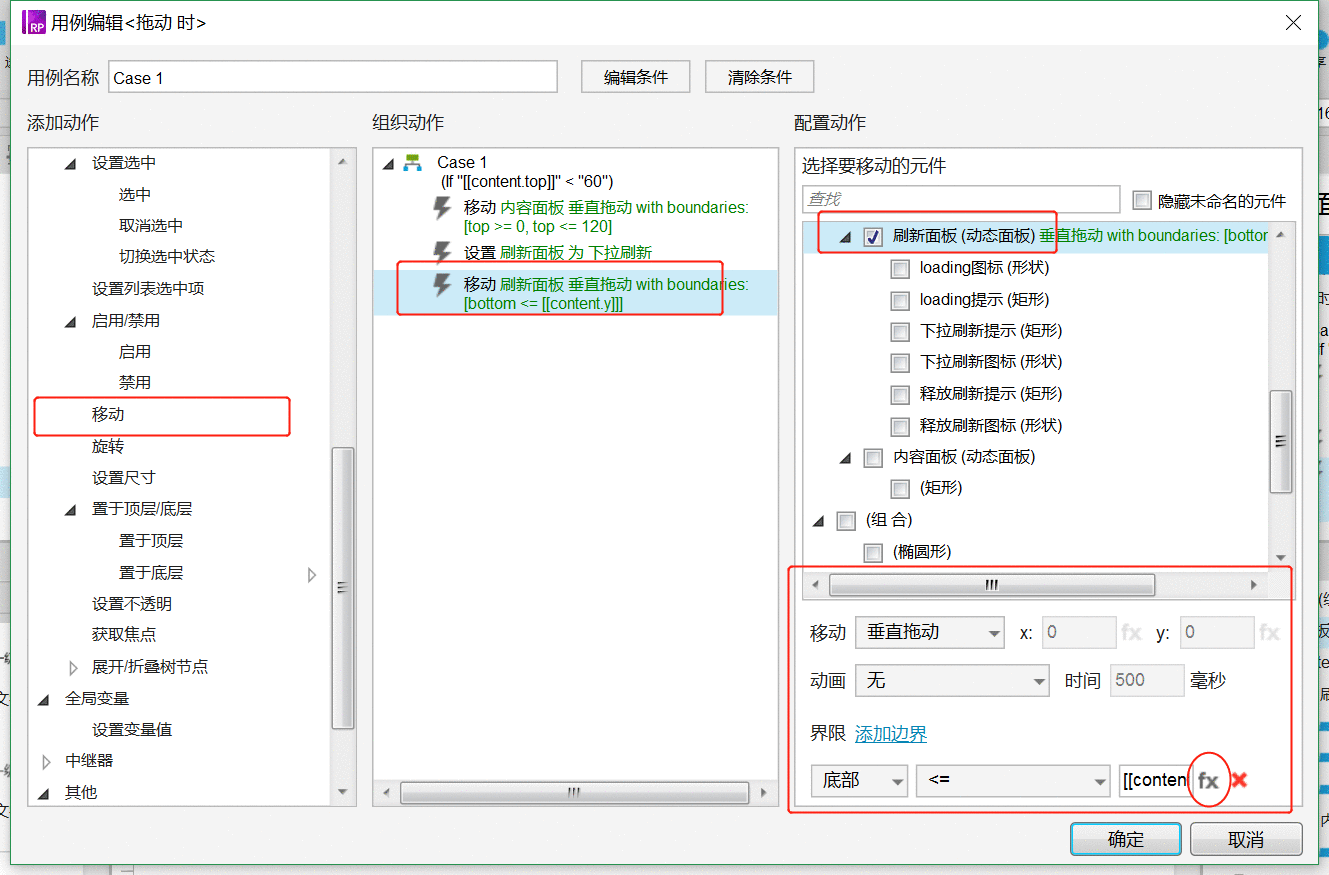Check 释放刷新图标 (形状) checkbox
1329x875 pixels.
click(x=900, y=426)
